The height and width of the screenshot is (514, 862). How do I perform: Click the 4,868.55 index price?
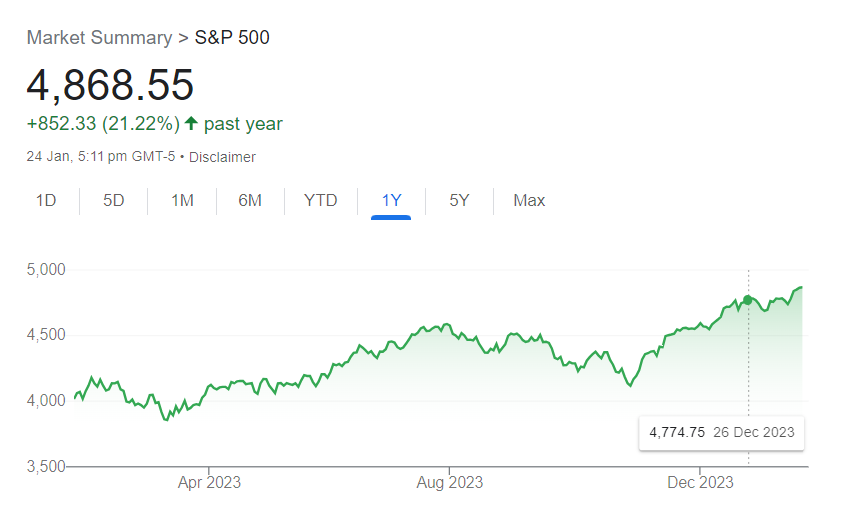point(110,85)
